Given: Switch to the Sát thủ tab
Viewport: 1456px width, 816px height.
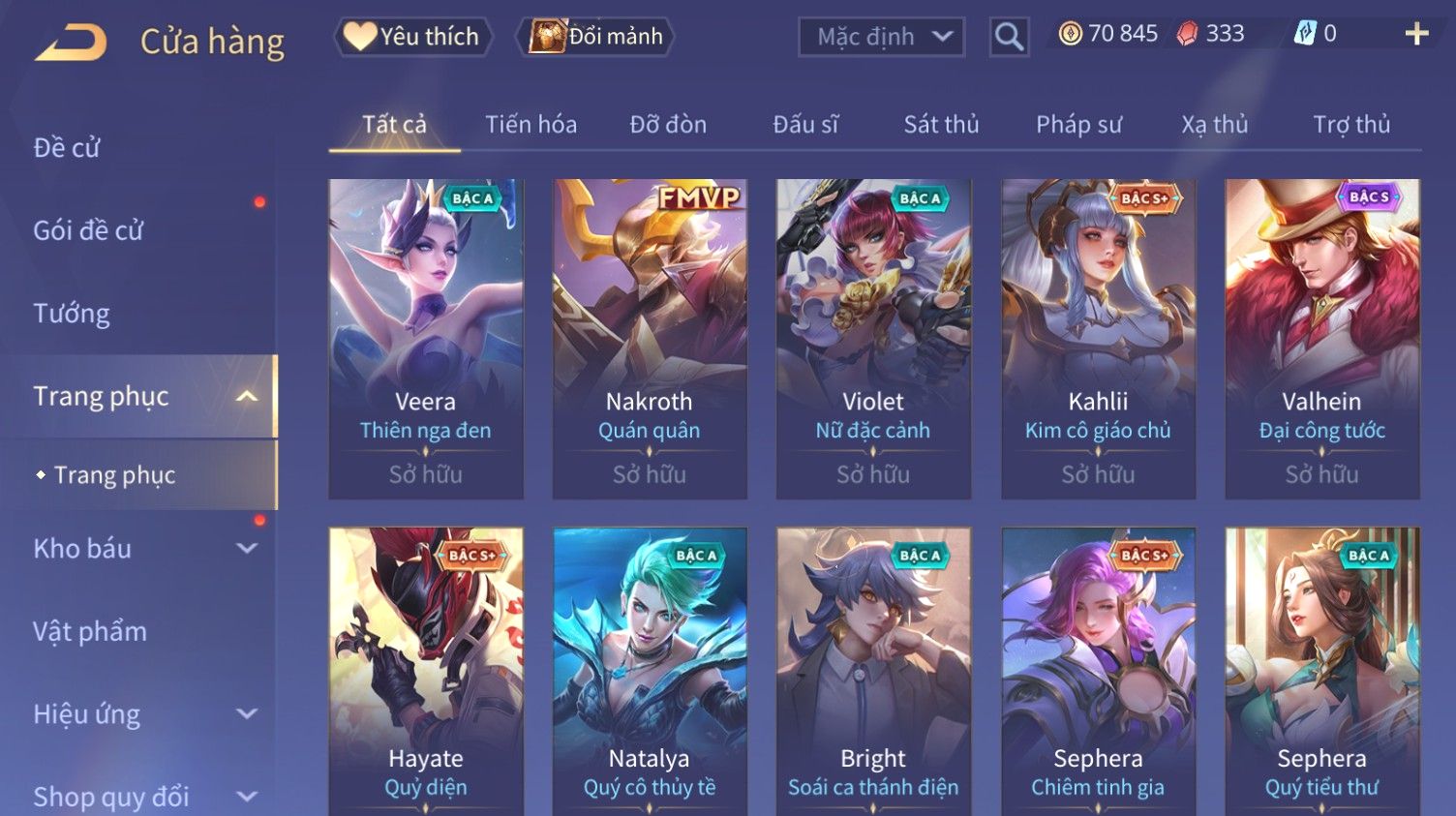Looking at the screenshot, I should point(941,124).
